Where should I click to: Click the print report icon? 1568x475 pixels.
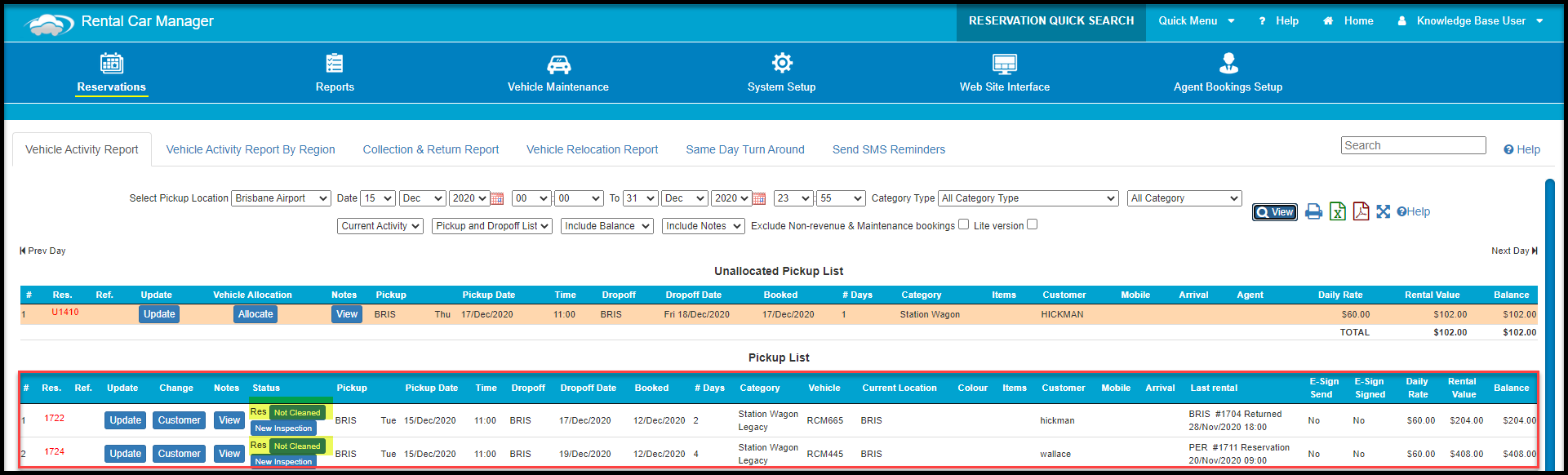coord(1313,212)
